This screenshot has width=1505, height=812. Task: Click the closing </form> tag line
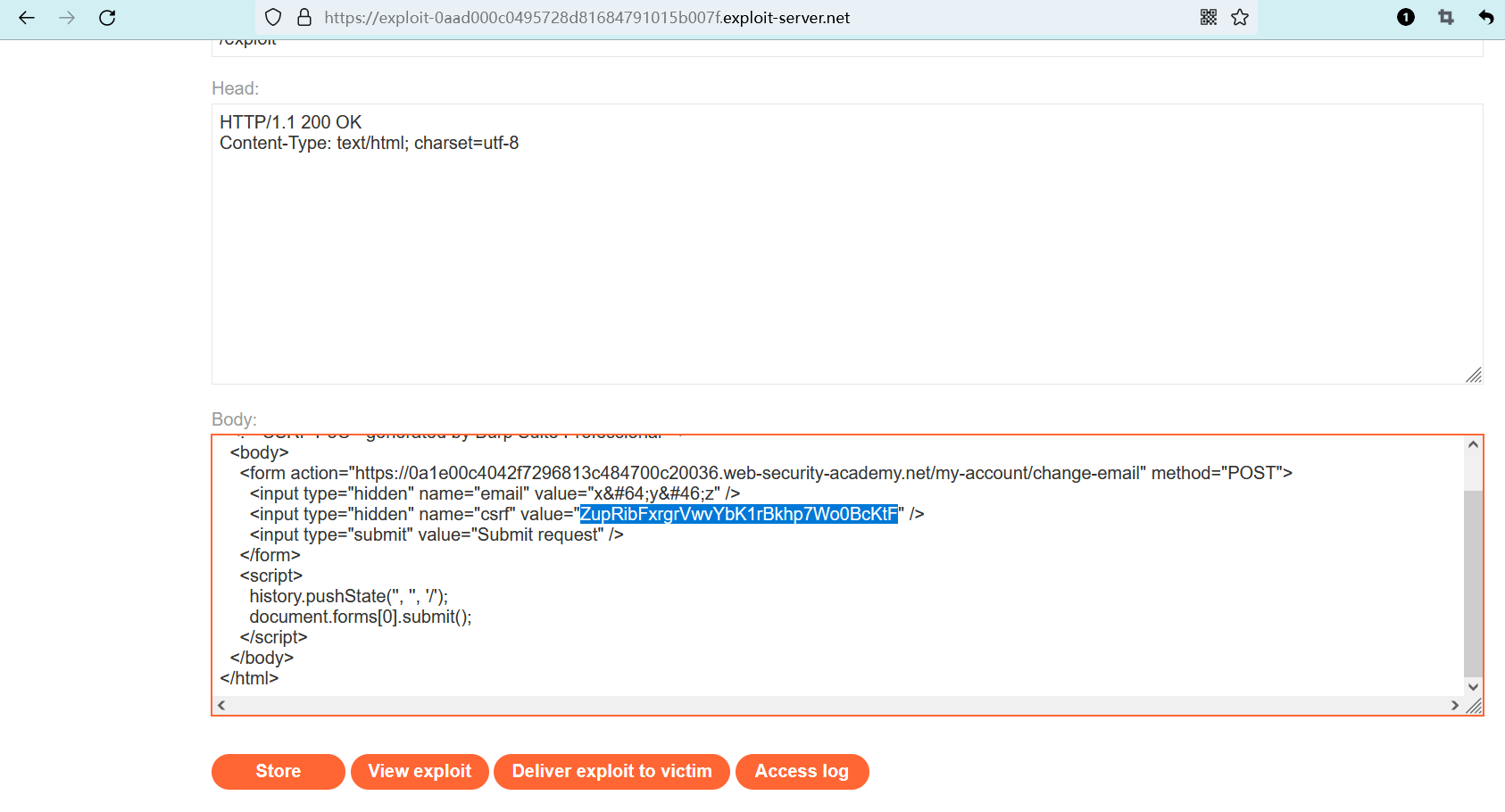pos(270,555)
